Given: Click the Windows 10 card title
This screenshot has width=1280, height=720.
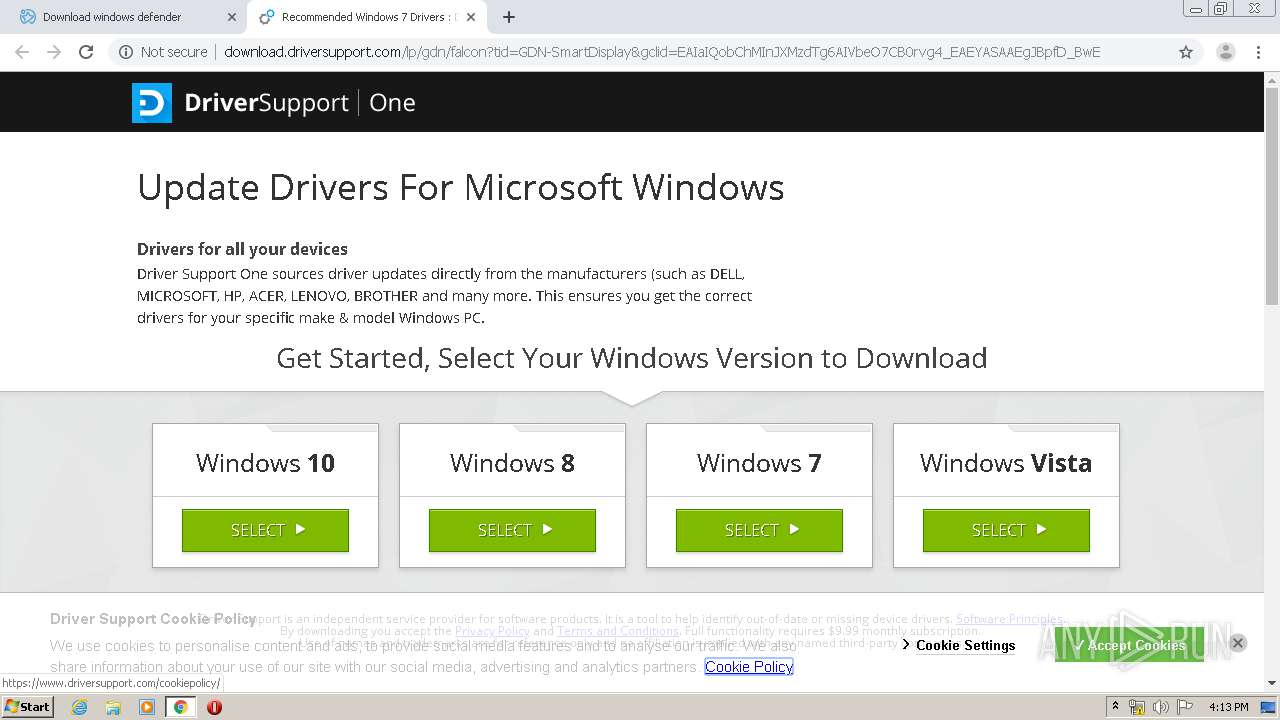Looking at the screenshot, I should [265, 463].
